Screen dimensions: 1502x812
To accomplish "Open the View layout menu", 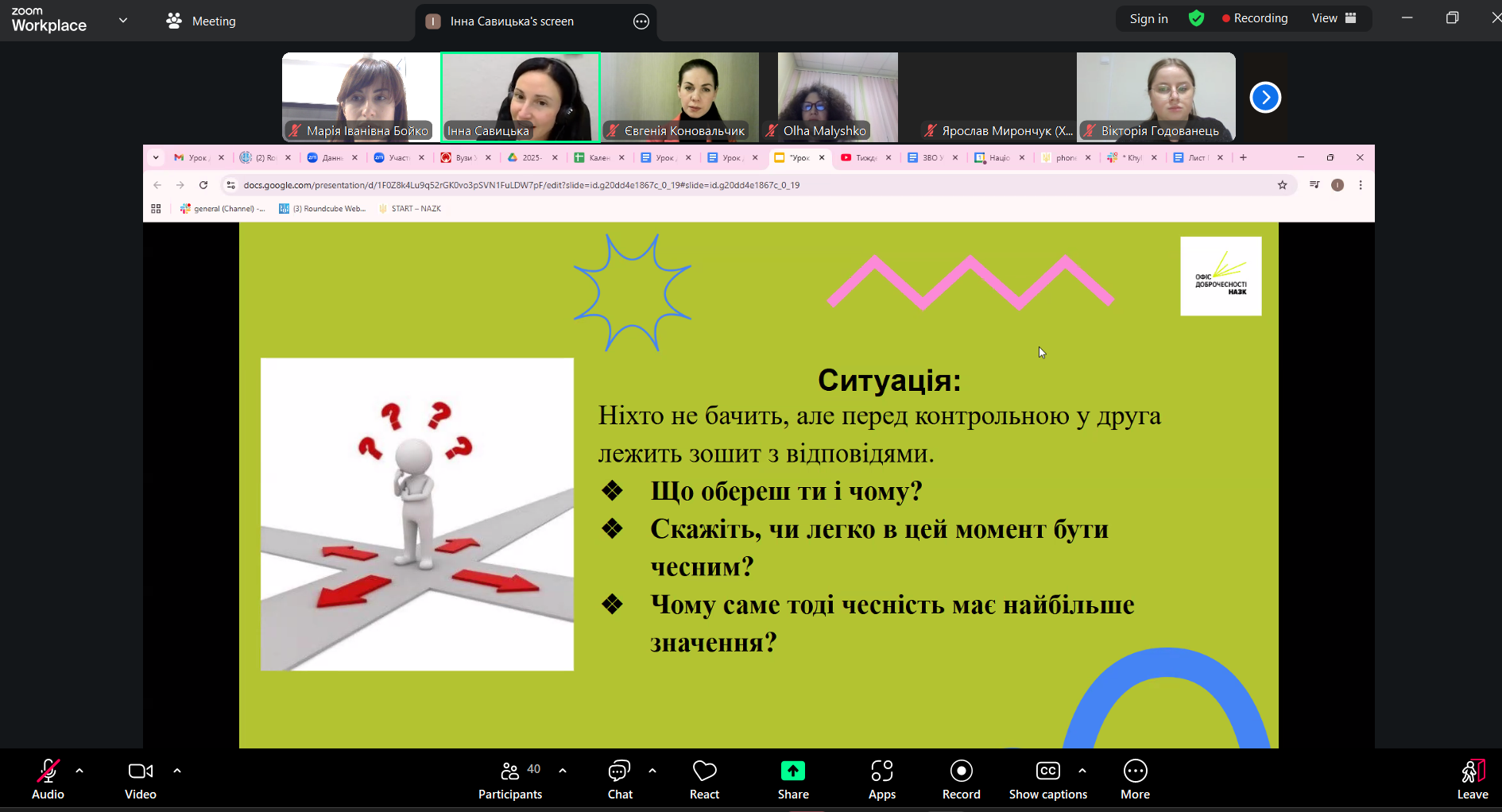I will coord(1334,18).
